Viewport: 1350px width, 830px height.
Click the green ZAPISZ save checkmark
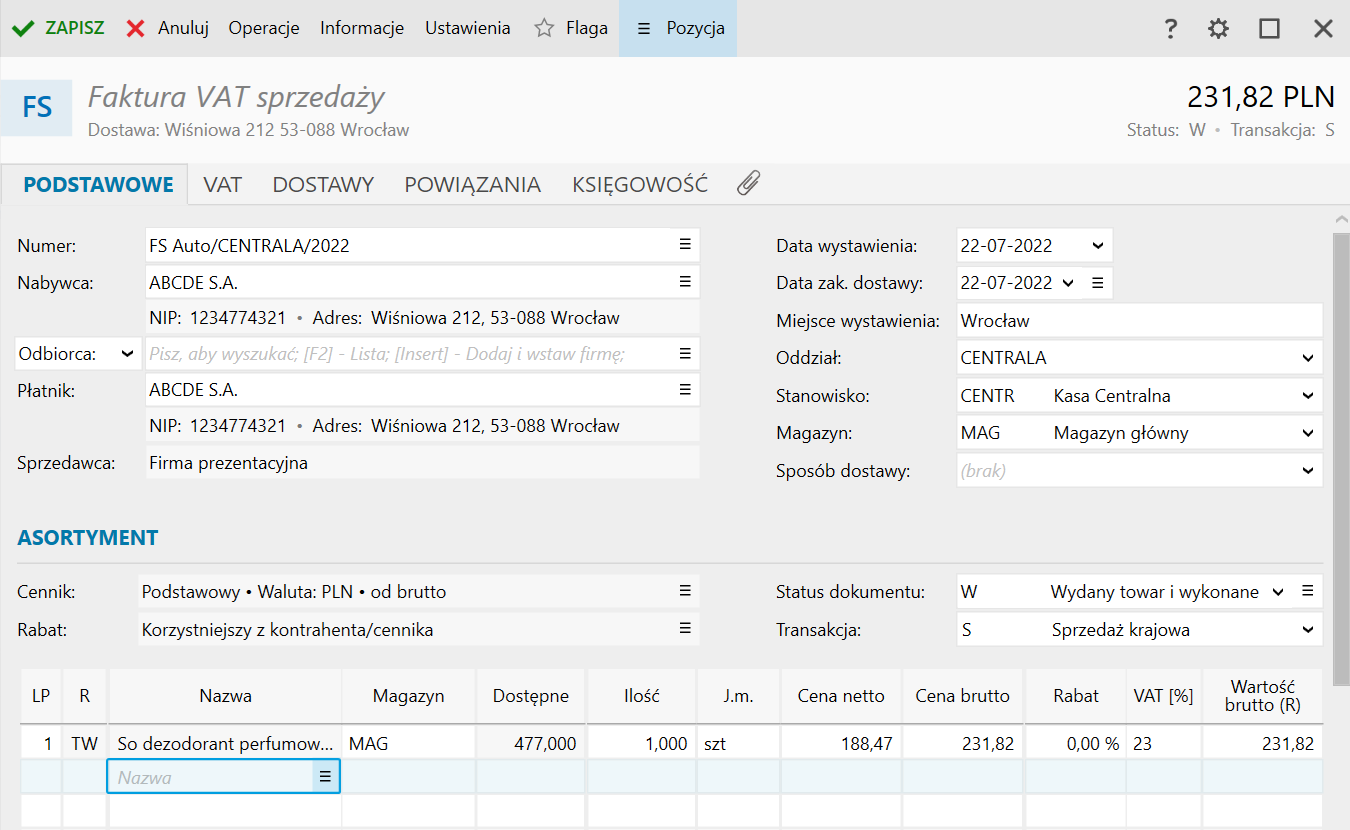[x=22, y=28]
